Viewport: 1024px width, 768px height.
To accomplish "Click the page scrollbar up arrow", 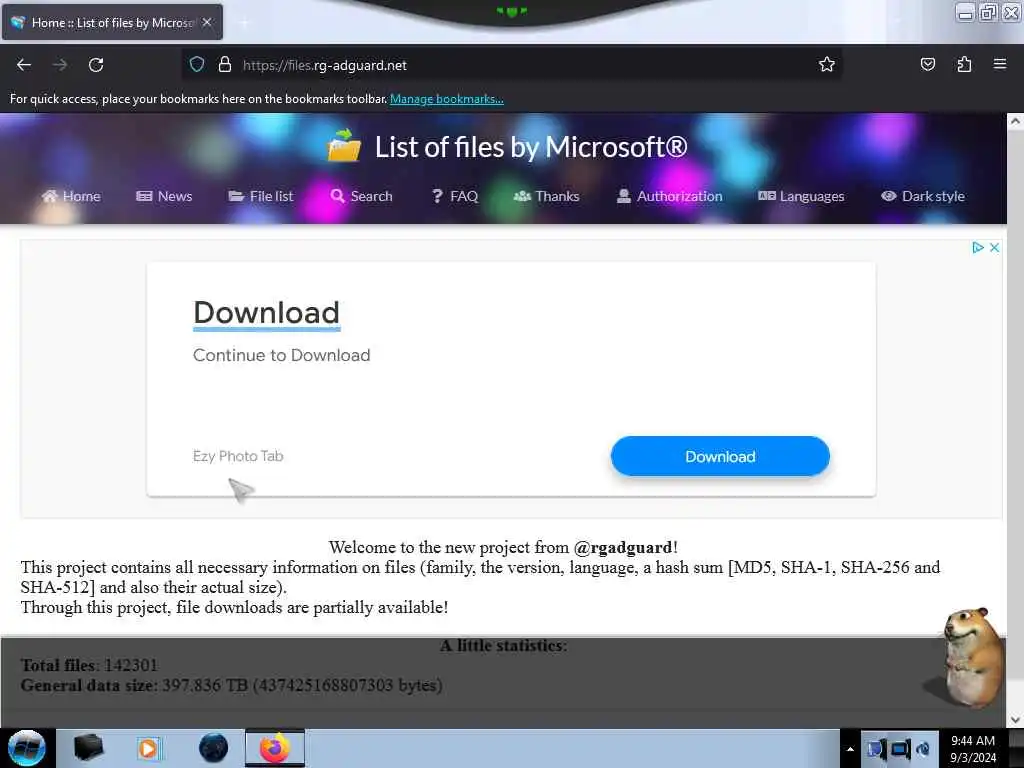I will pyautogui.click(x=1015, y=121).
